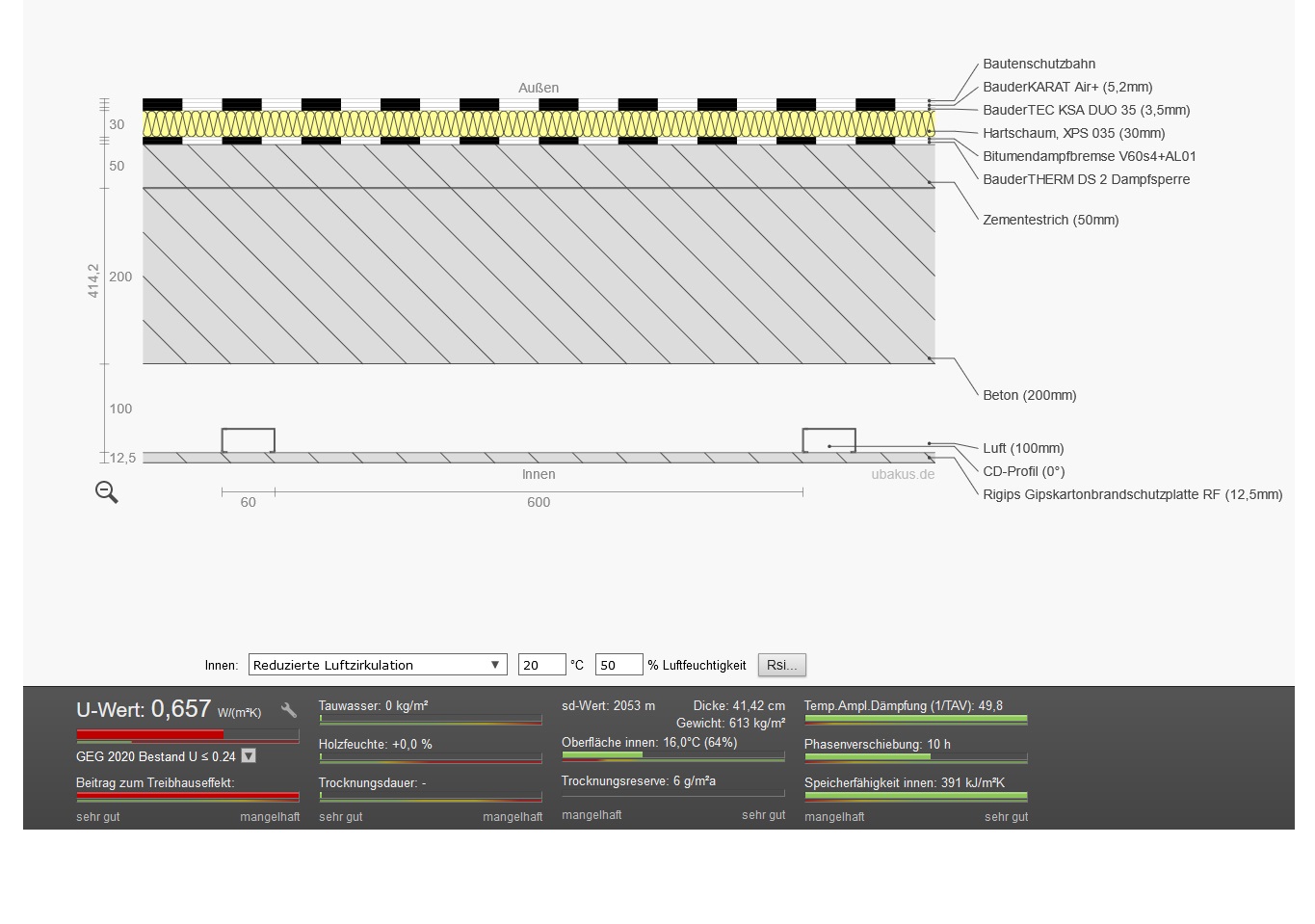Expand the GEG 2020 Bestand dropdown arrow
The width and height of the screenshot is (1315, 924).
[249, 756]
